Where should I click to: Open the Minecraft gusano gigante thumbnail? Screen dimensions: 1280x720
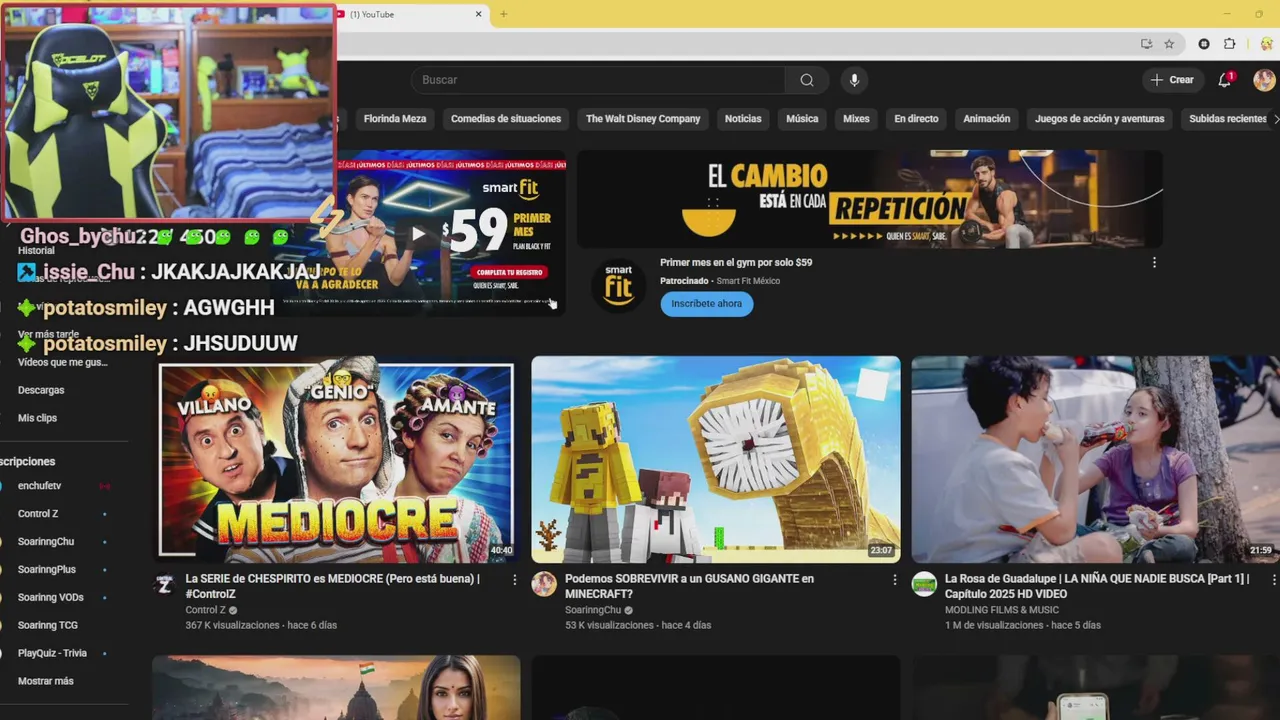click(x=716, y=460)
